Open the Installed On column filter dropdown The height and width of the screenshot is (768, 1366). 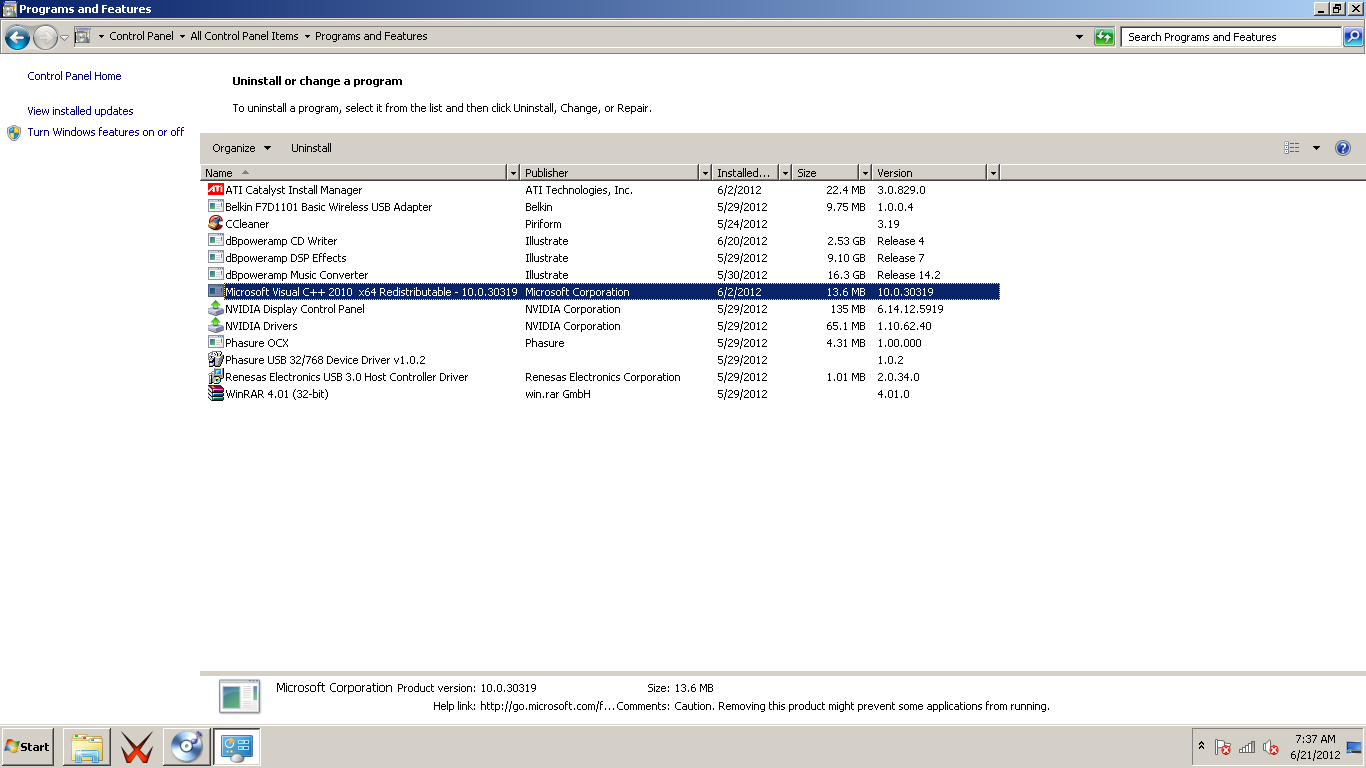pos(785,173)
